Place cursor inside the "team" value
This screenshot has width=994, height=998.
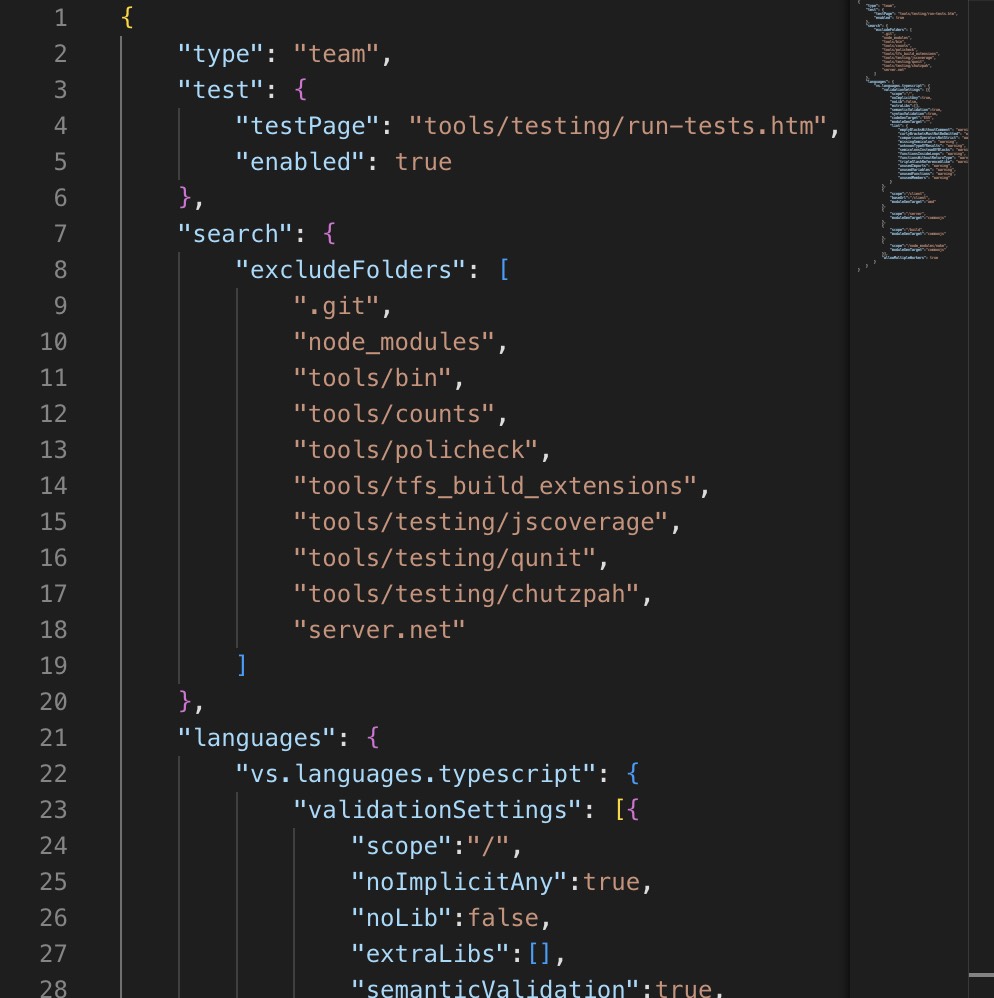pos(340,53)
